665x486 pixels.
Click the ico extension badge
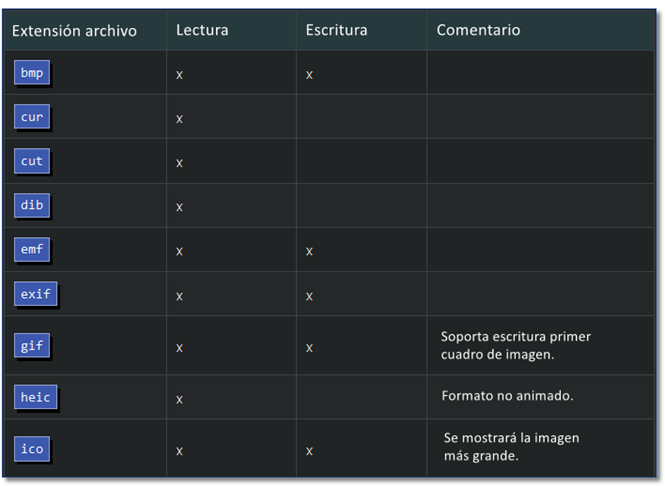click(32, 449)
